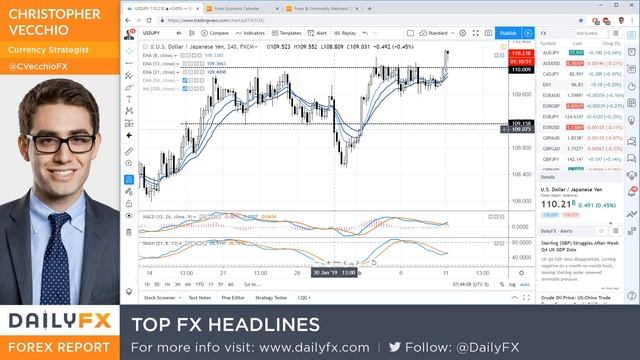Open the Text Notes tab
The width and height of the screenshot is (640, 360).
click(x=200, y=298)
